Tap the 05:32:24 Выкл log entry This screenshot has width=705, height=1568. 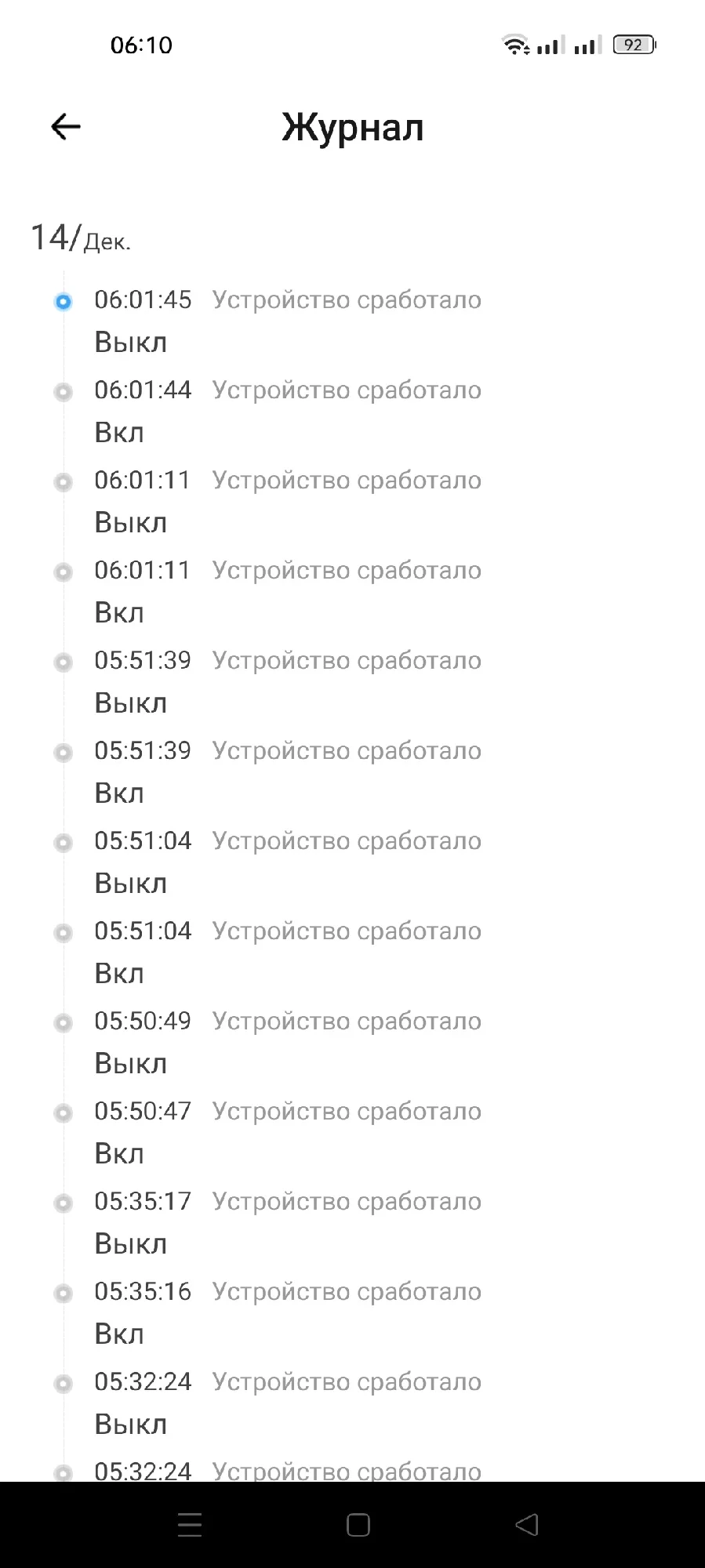coord(288,1403)
